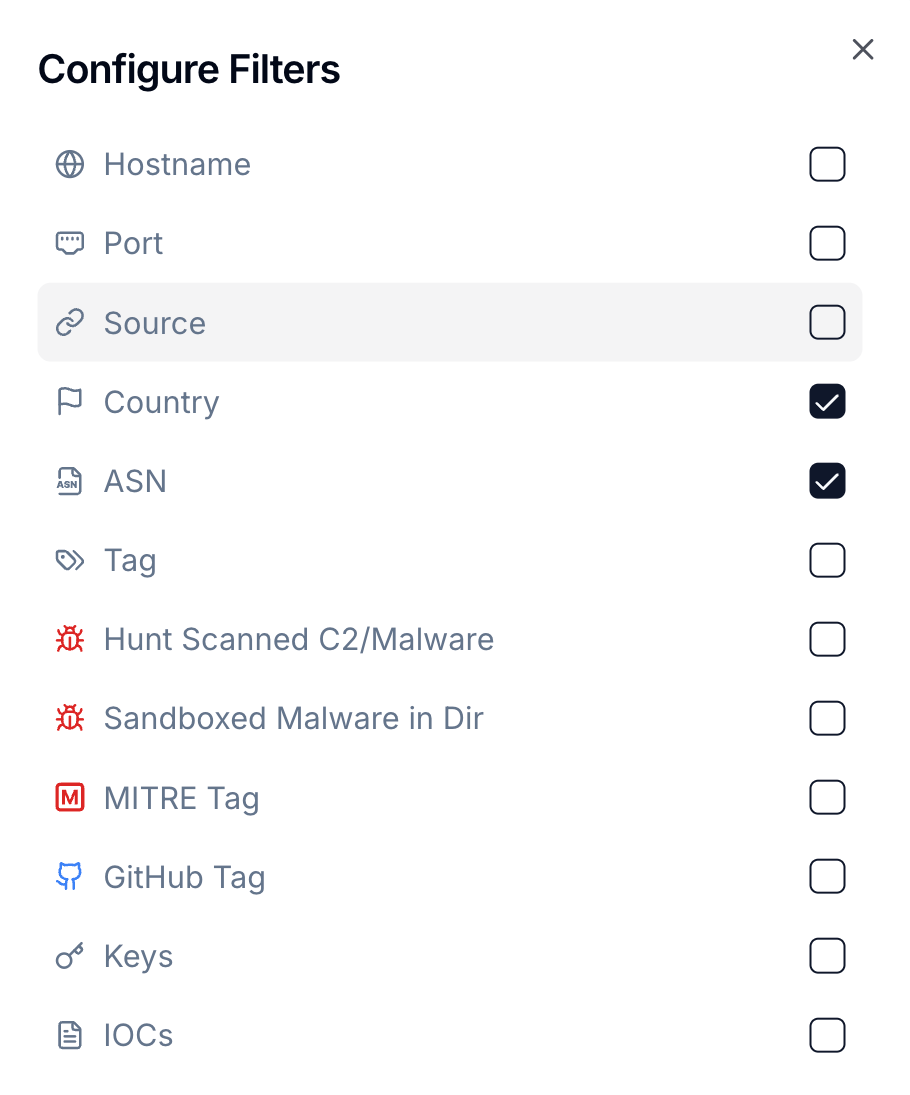Select the Source filter row label
Screen dimensions: 910x1095
click(155, 323)
